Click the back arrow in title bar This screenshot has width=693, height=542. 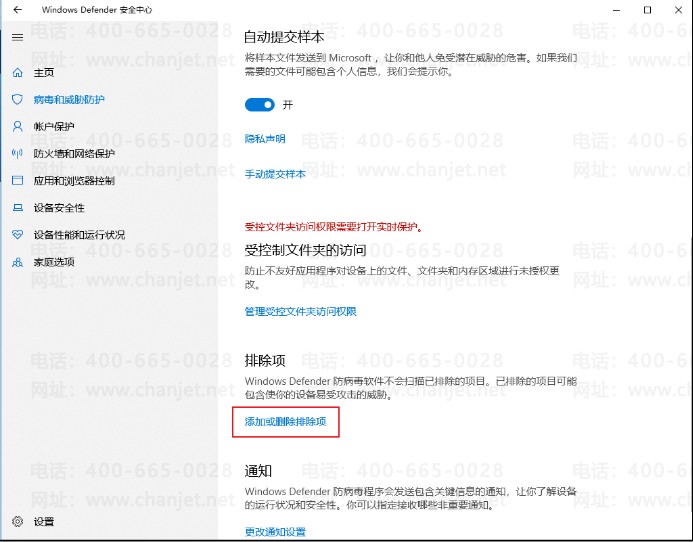17,10
